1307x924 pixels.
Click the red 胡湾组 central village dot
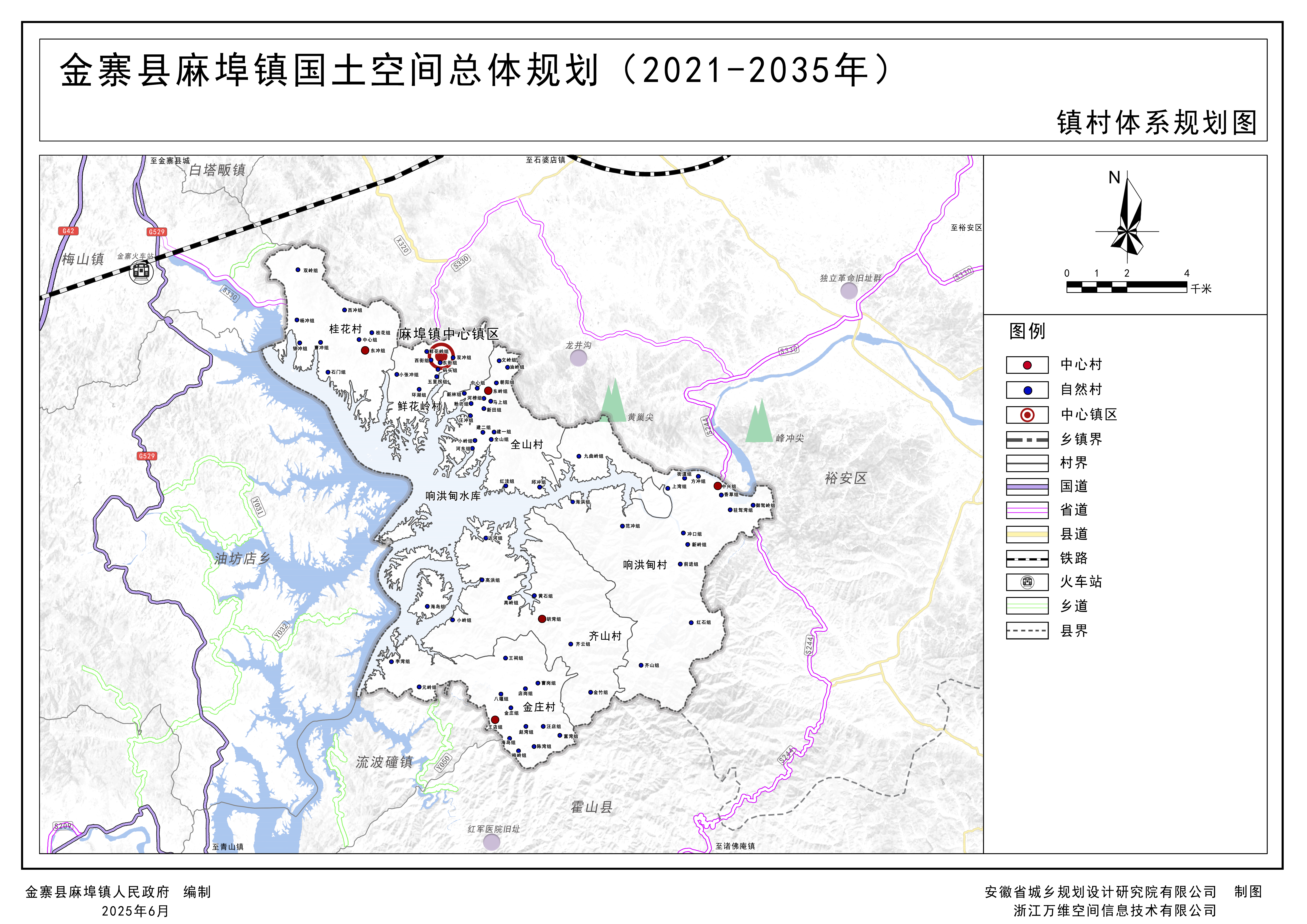tap(542, 619)
